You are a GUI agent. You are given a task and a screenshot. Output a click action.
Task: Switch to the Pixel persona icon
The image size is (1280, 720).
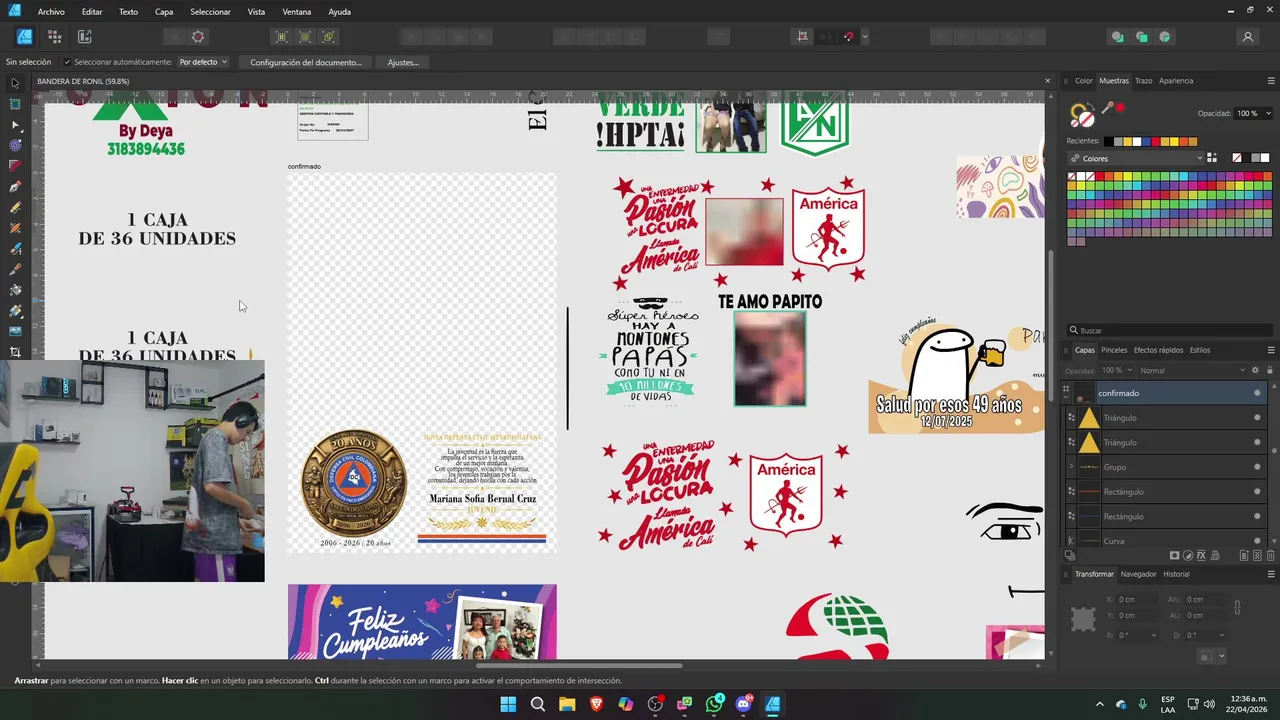pyautogui.click(x=54, y=37)
